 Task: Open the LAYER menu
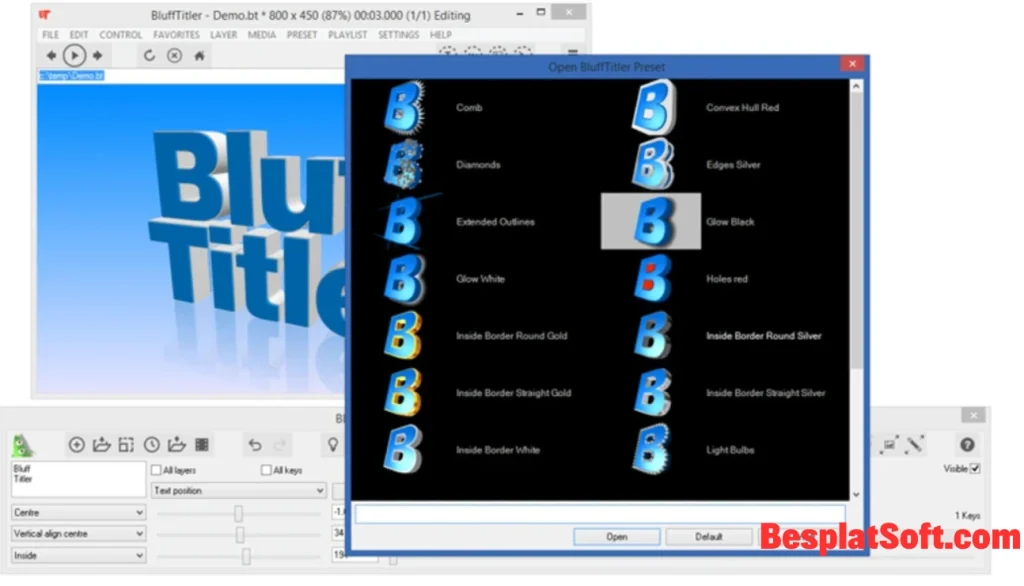[224, 34]
